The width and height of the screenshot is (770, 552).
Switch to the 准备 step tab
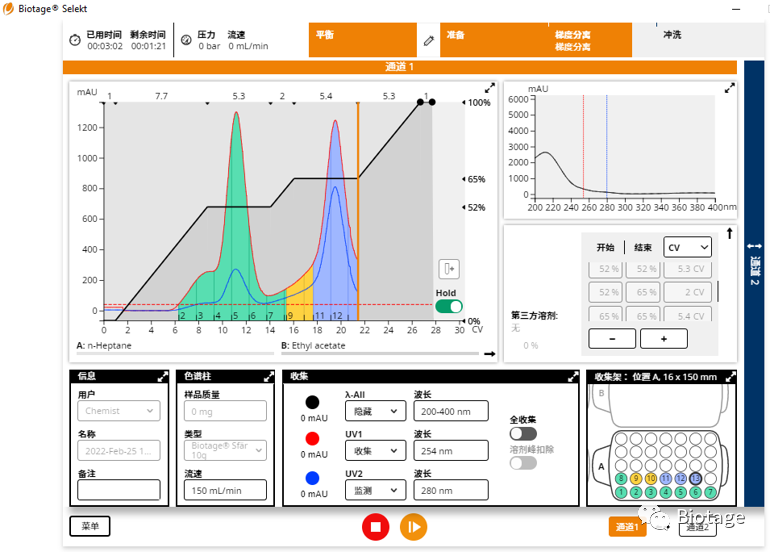494,40
